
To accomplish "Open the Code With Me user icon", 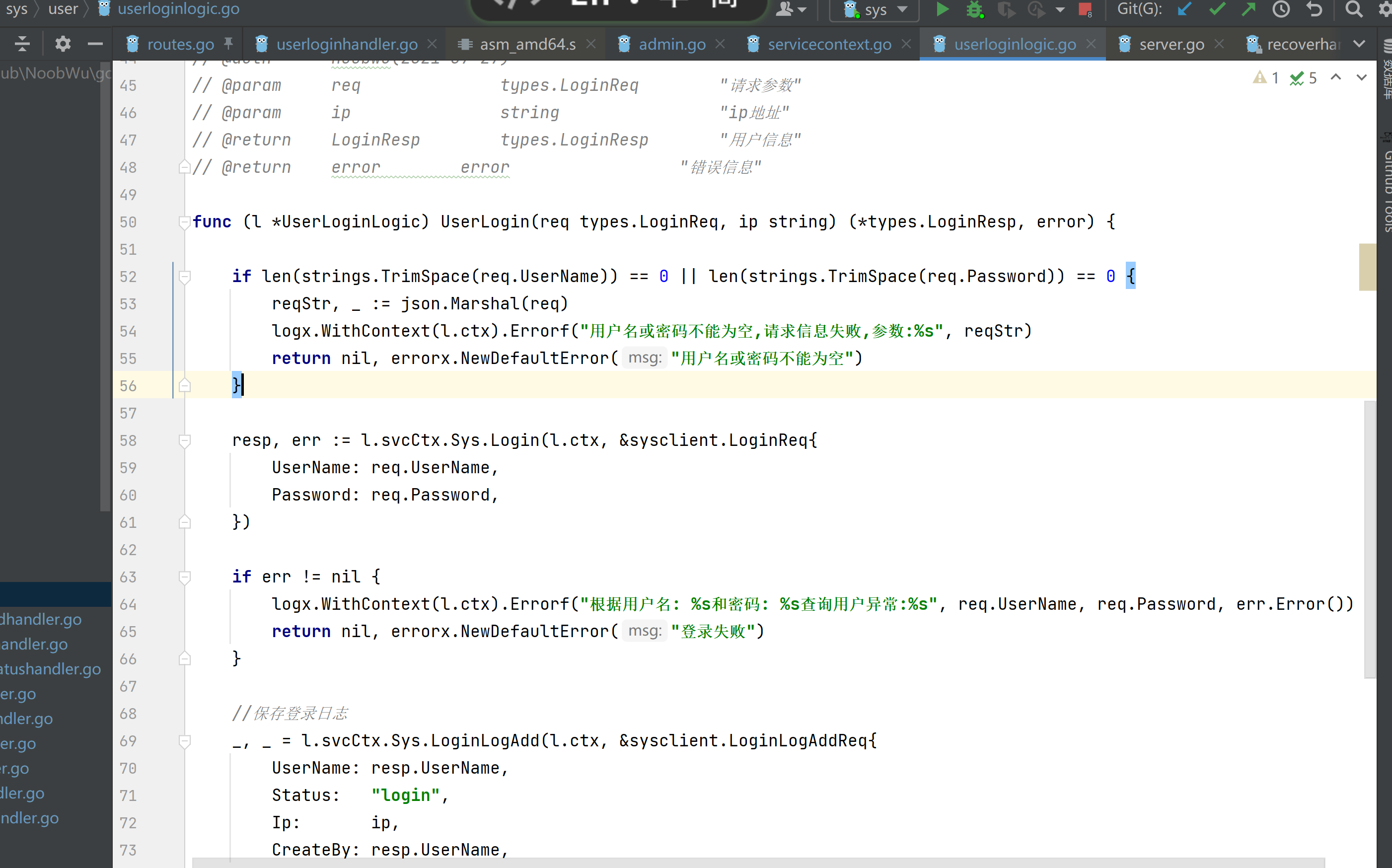I will click(x=791, y=9).
